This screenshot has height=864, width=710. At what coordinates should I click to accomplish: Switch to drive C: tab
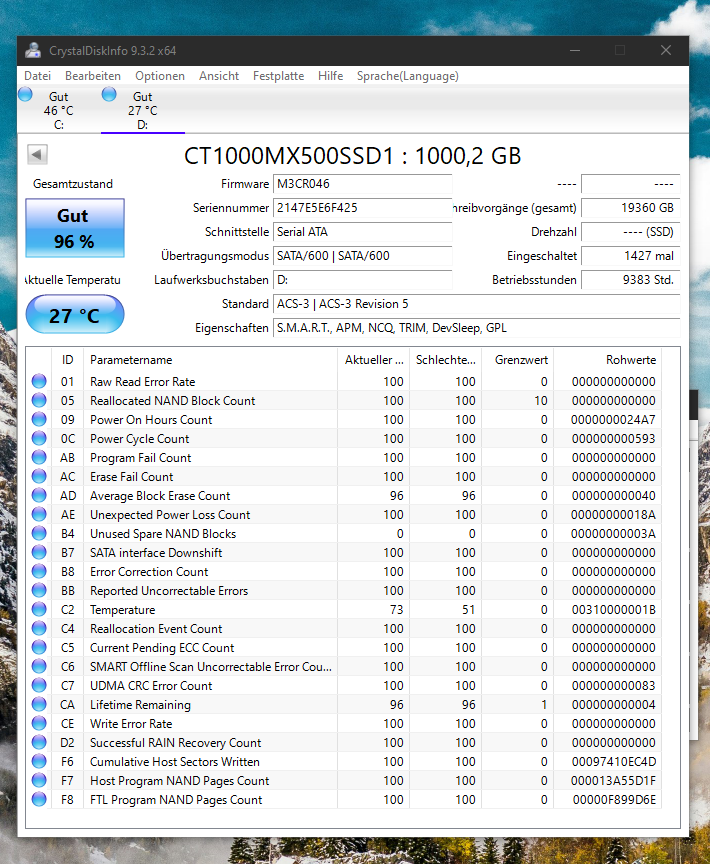(59, 110)
